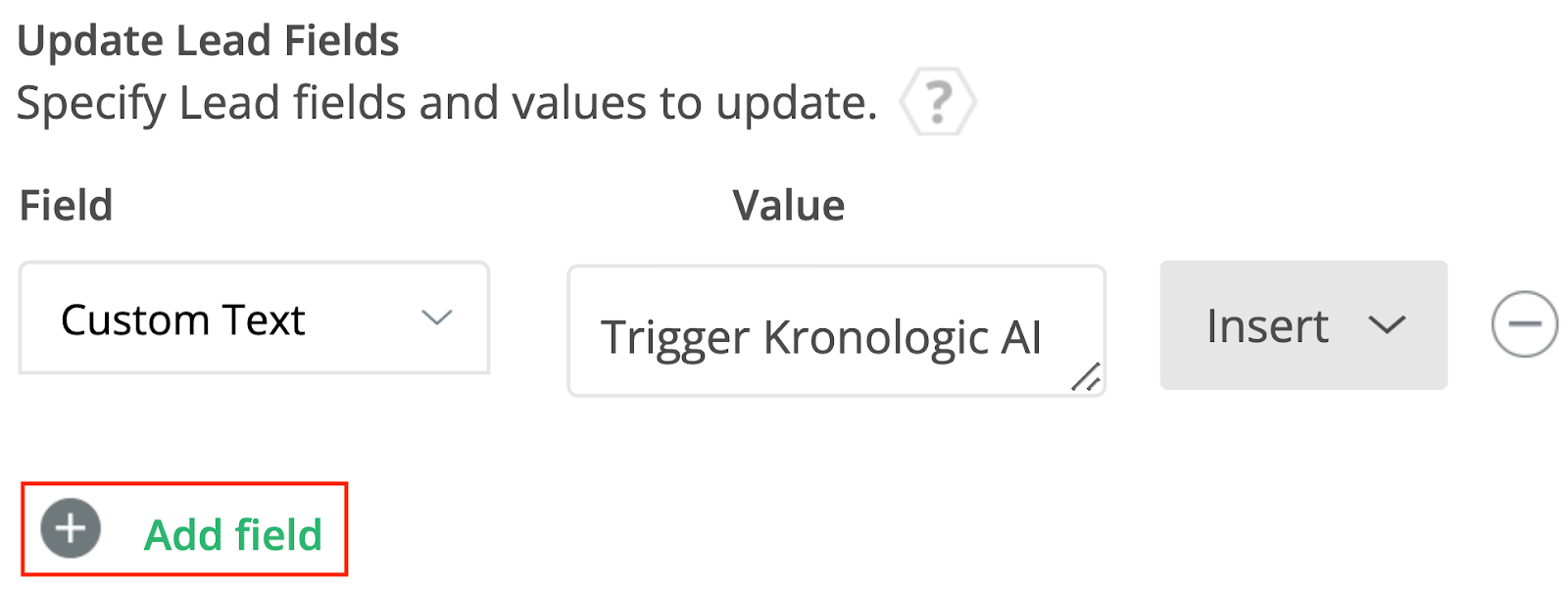The width and height of the screenshot is (1568, 590).
Task: Open the Custom Text field dropdown
Action: tap(254, 319)
